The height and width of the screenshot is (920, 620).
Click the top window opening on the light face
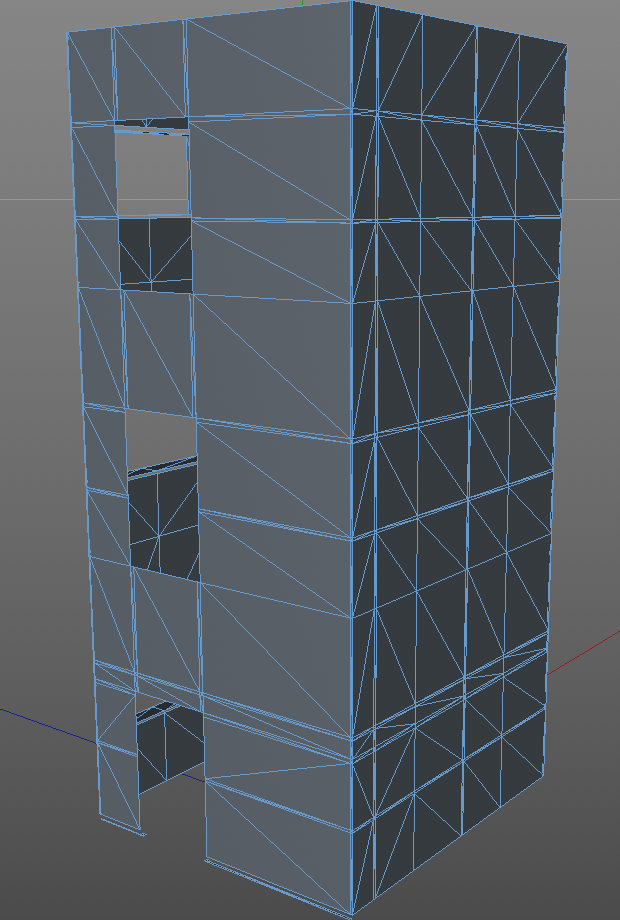pyautogui.click(x=152, y=173)
